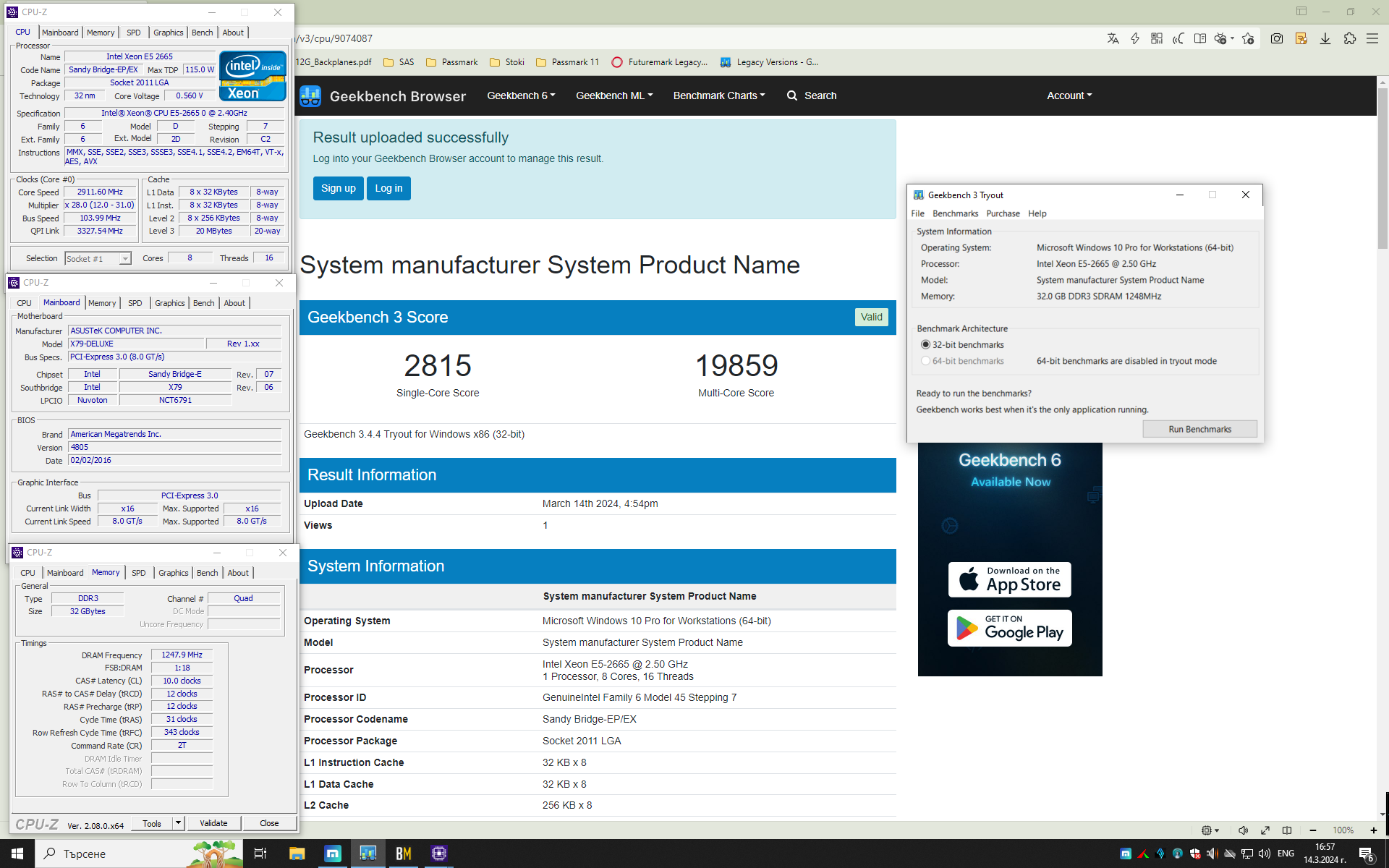Screen dimensions: 1389x868
Task: Click the browser translate page icon
Action: point(1113,39)
